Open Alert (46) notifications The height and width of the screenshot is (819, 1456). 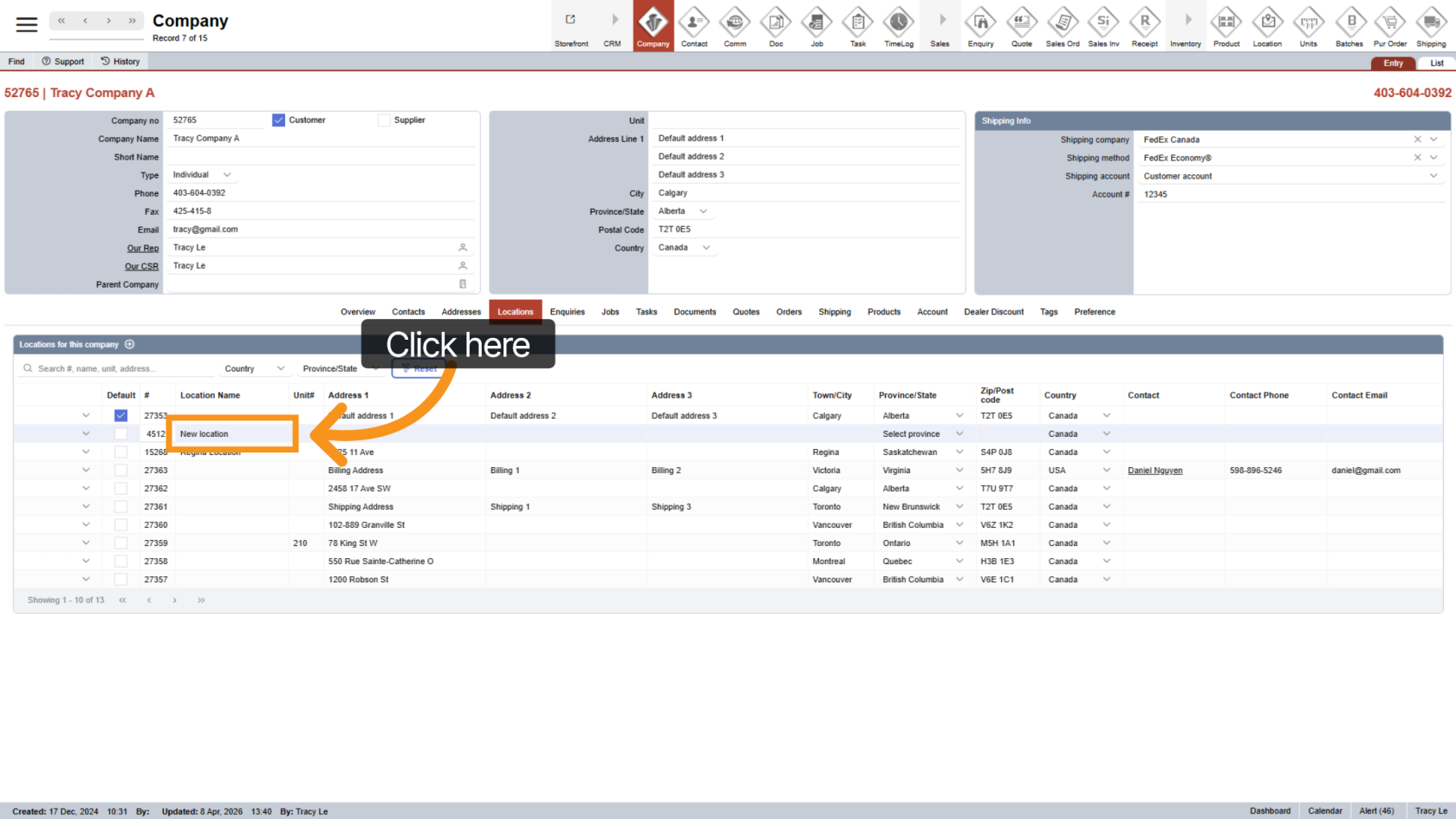pos(1376,811)
